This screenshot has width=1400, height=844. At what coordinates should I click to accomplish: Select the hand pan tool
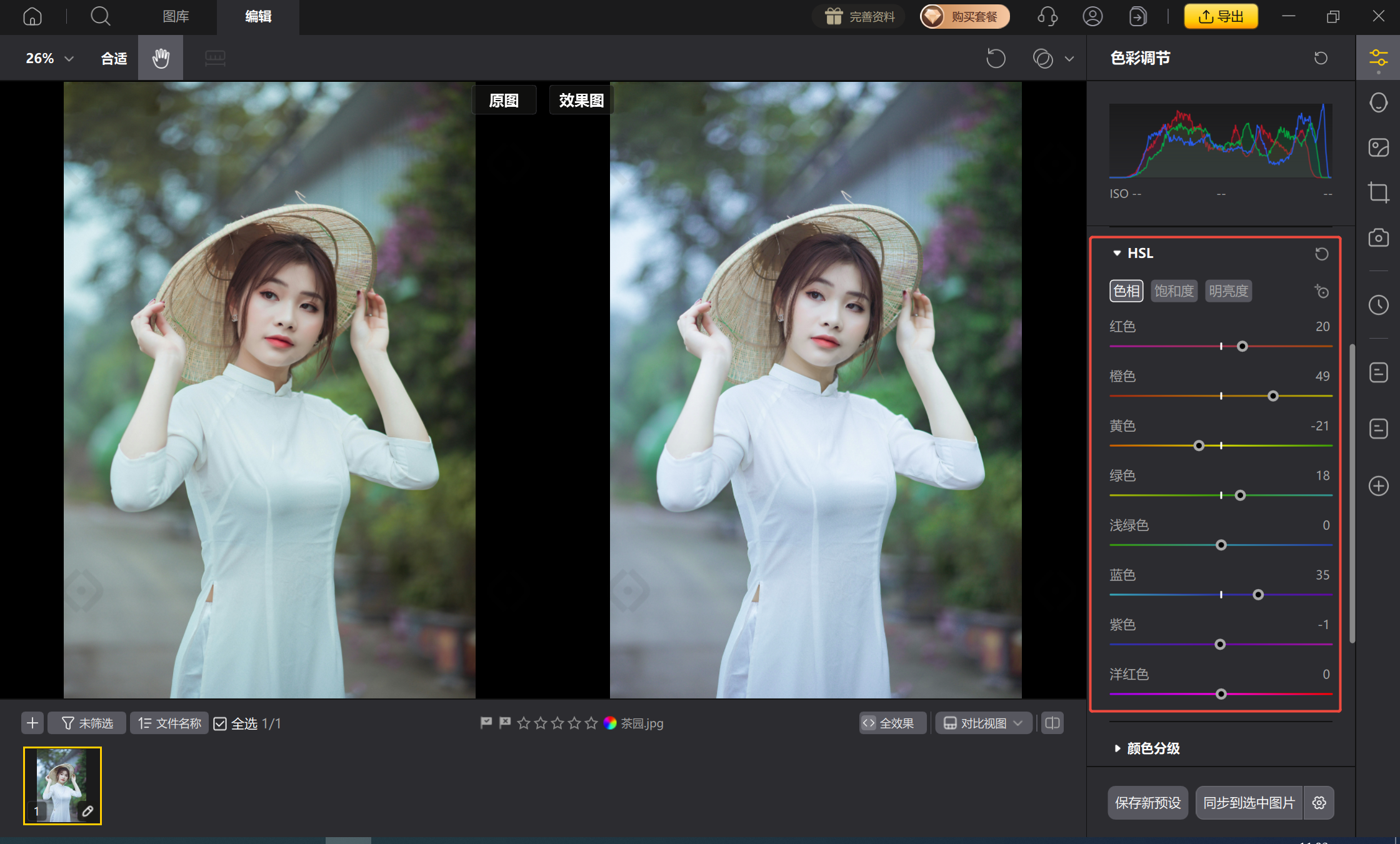(x=161, y=58)
